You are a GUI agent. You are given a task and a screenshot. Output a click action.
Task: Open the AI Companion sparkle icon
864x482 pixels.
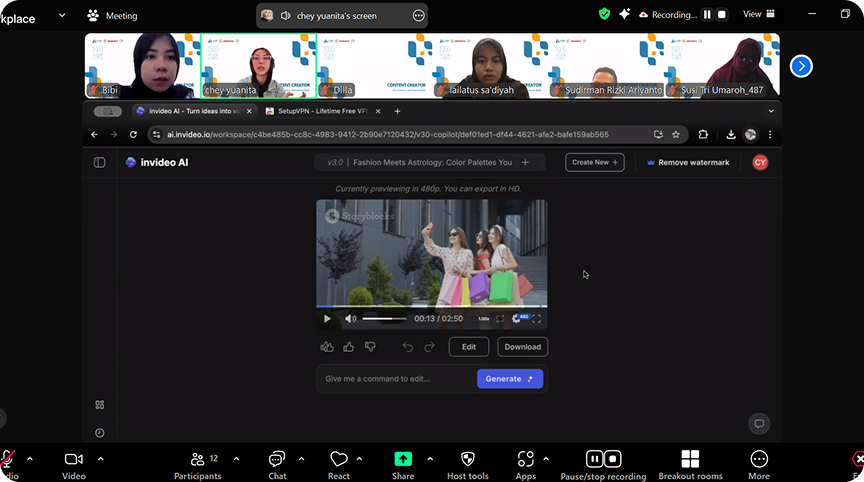(x=624, y=14)
